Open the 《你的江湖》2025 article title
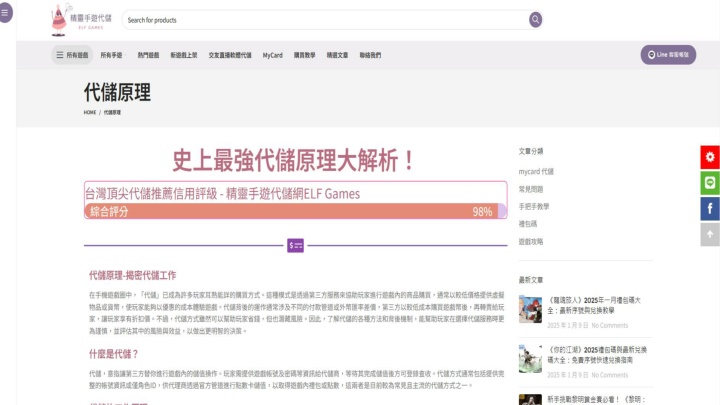Screen dimensions: 720x405 point(597,355)
